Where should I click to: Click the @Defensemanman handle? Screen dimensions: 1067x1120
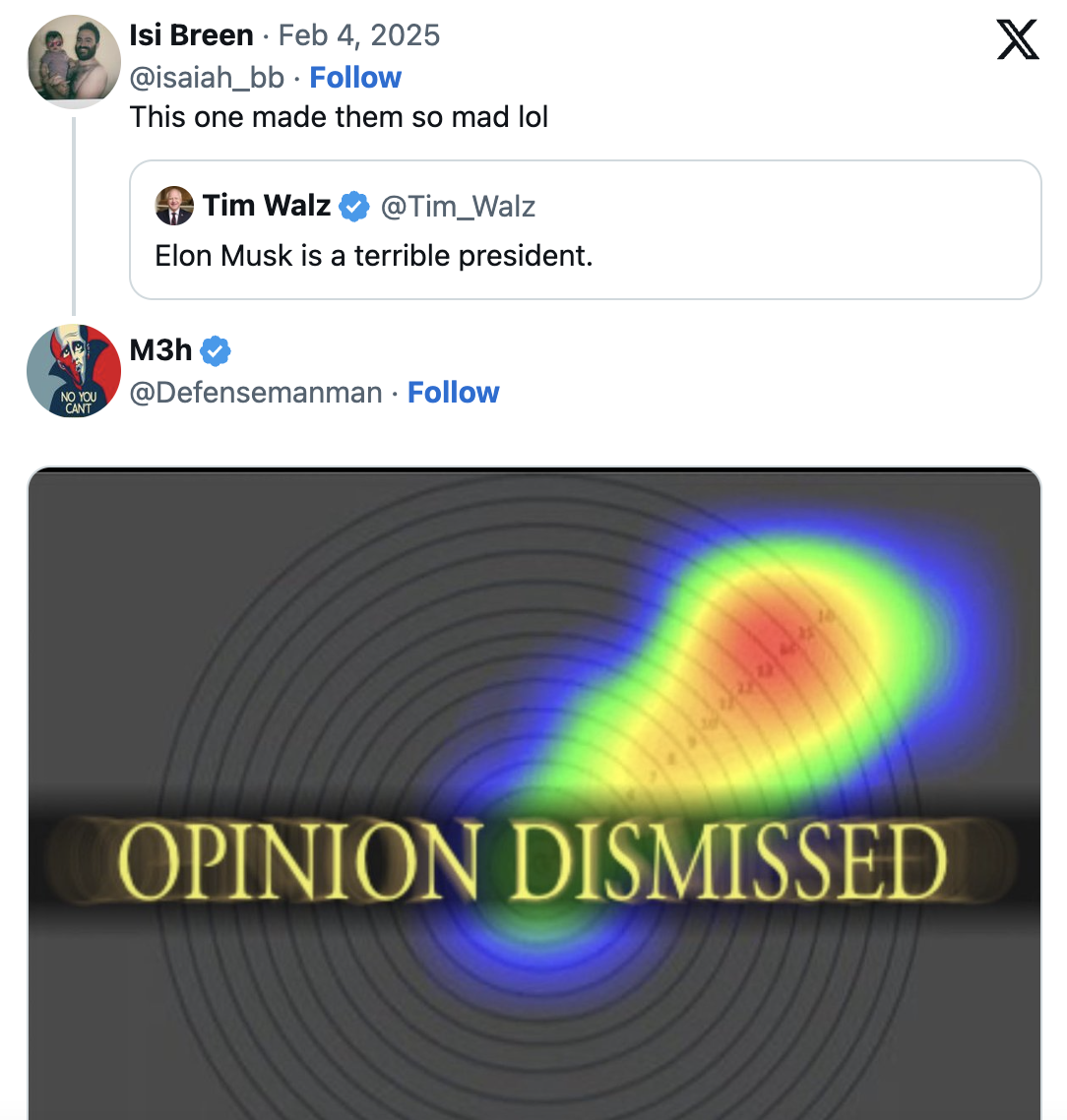click(x=256, y=393)
